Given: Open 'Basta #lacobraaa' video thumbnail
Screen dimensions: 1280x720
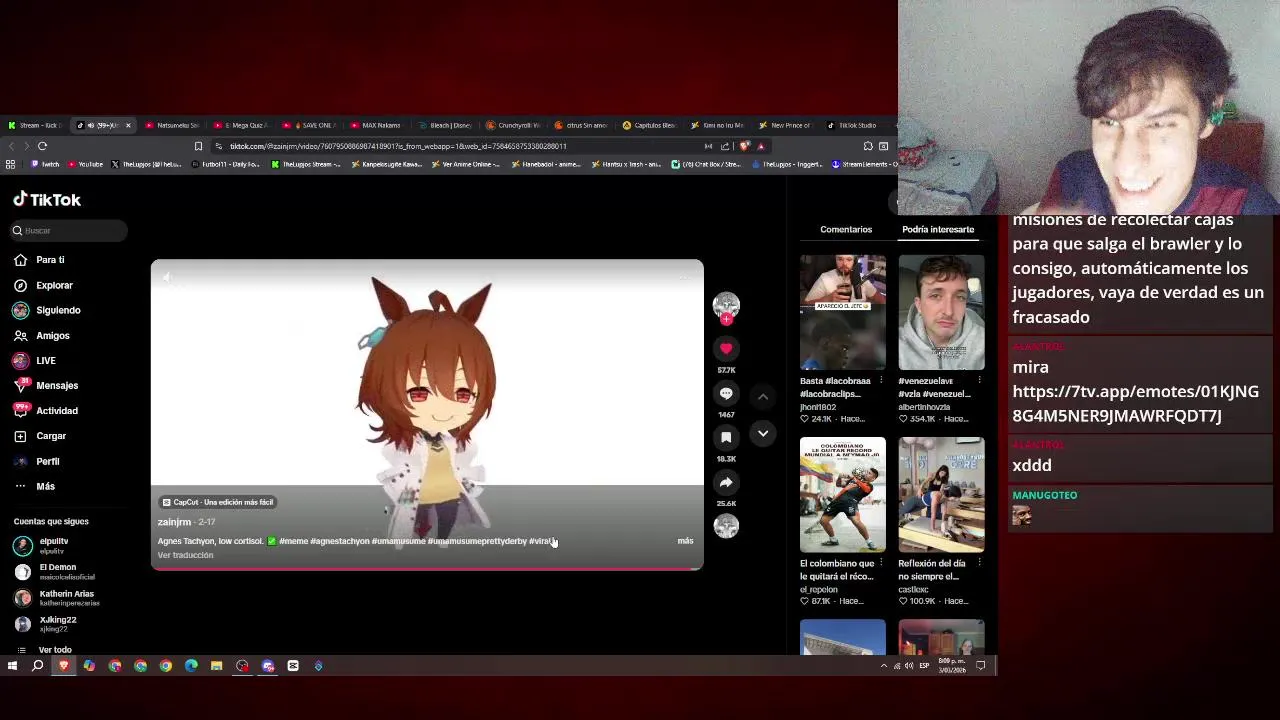Looking at the screenshot, I should 842,312.
